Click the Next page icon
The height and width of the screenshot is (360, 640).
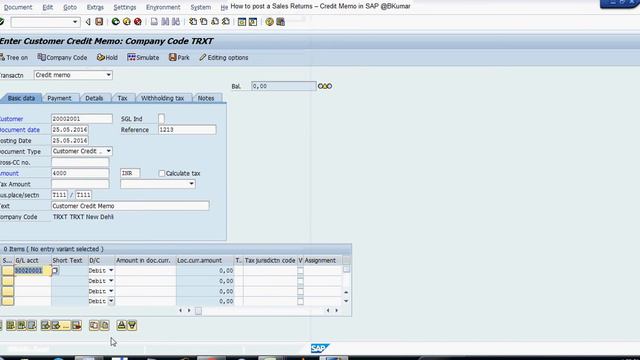pos(215,22)
